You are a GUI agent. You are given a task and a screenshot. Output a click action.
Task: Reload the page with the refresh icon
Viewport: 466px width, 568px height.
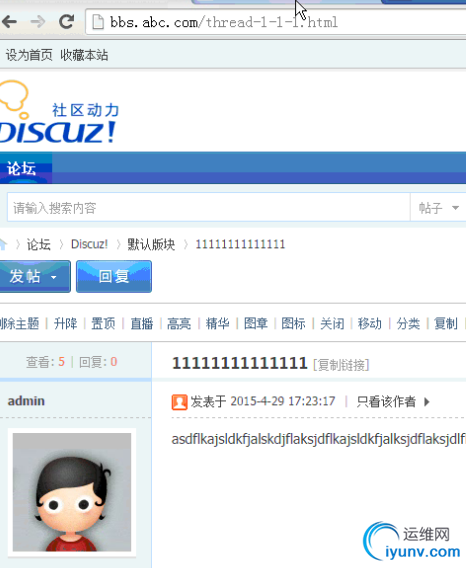coord(67,22)
